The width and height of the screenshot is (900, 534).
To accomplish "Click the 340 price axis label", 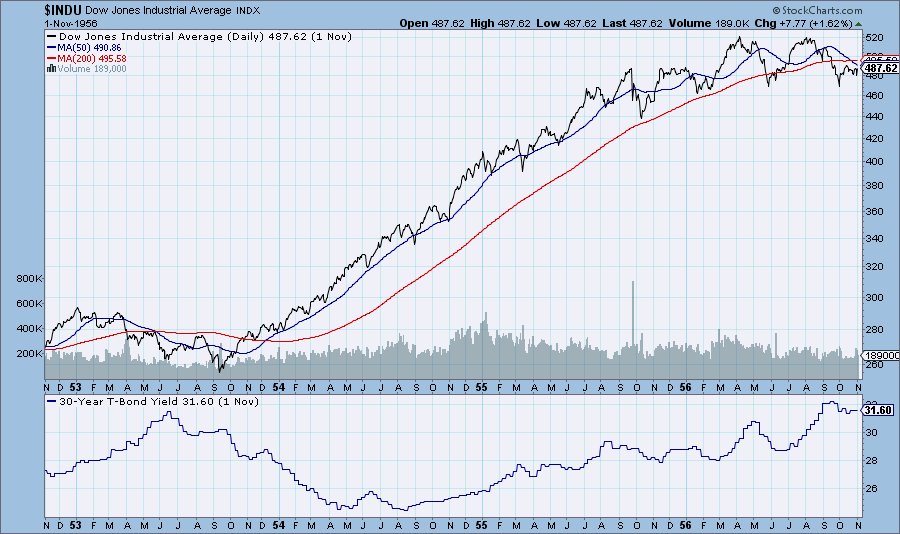I will pyautogui.click(x=874, y=238).
